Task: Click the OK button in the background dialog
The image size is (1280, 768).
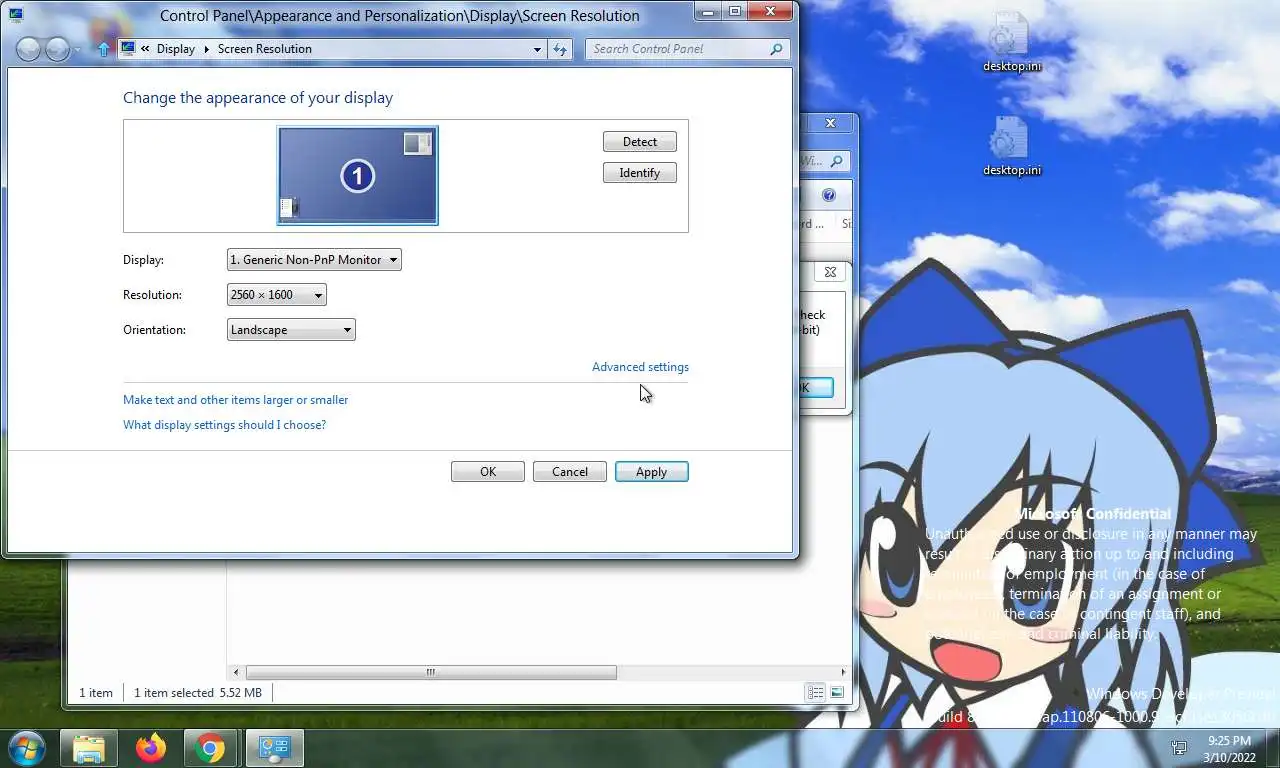Action: click(817, 388)
